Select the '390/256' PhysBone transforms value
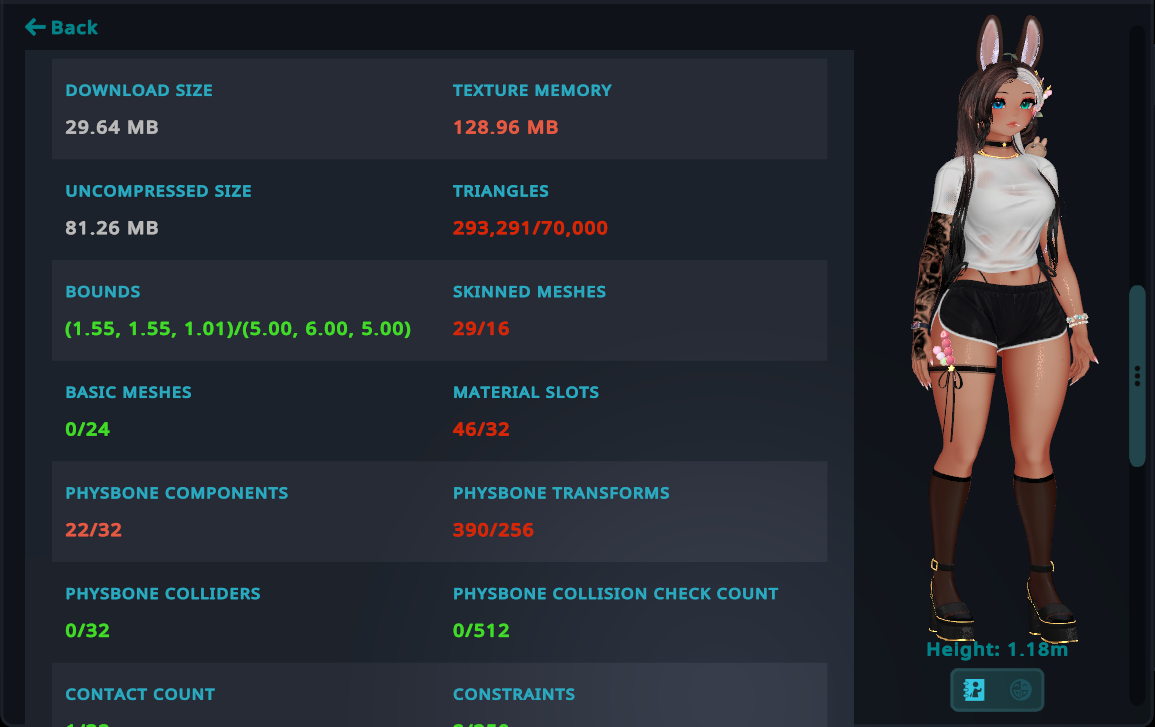1155x727 pixels. click(x=494, y=530)
